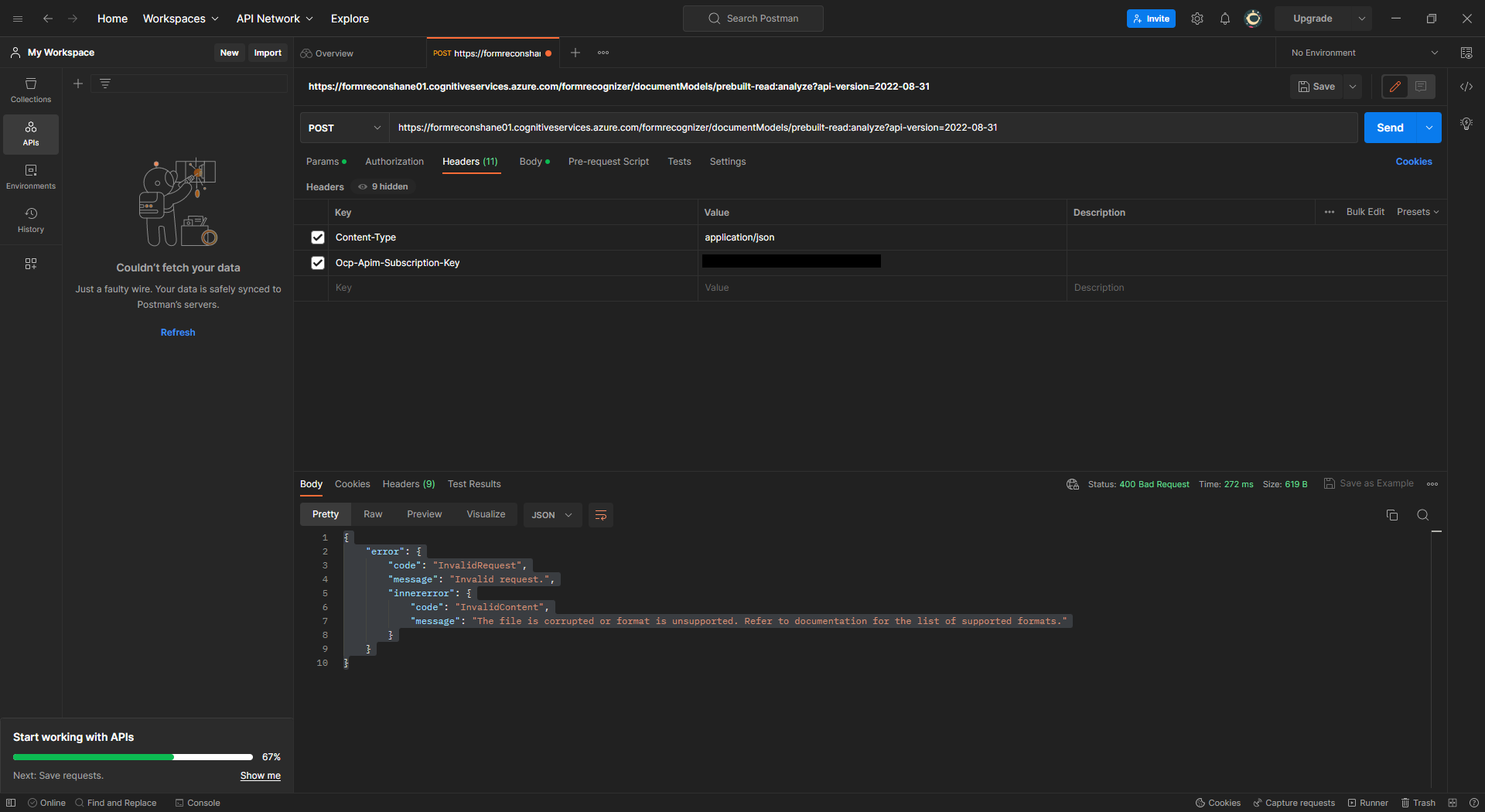This screenshot has height=812, width=1485.
Task: Open the No Environment selector
Action: tap(1361, 53)
